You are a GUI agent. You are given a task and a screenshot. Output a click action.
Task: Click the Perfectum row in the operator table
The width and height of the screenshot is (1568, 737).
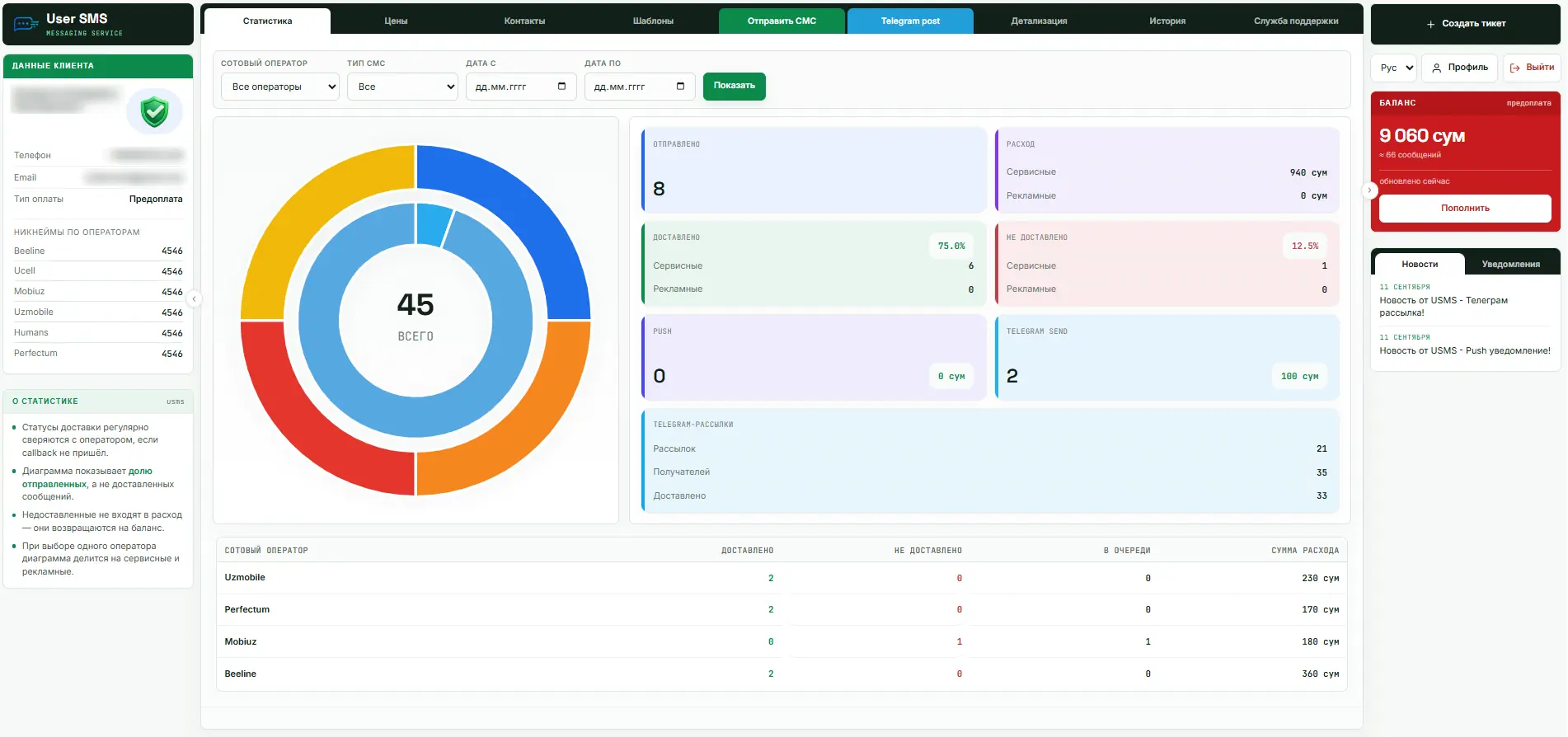point(782,609)
